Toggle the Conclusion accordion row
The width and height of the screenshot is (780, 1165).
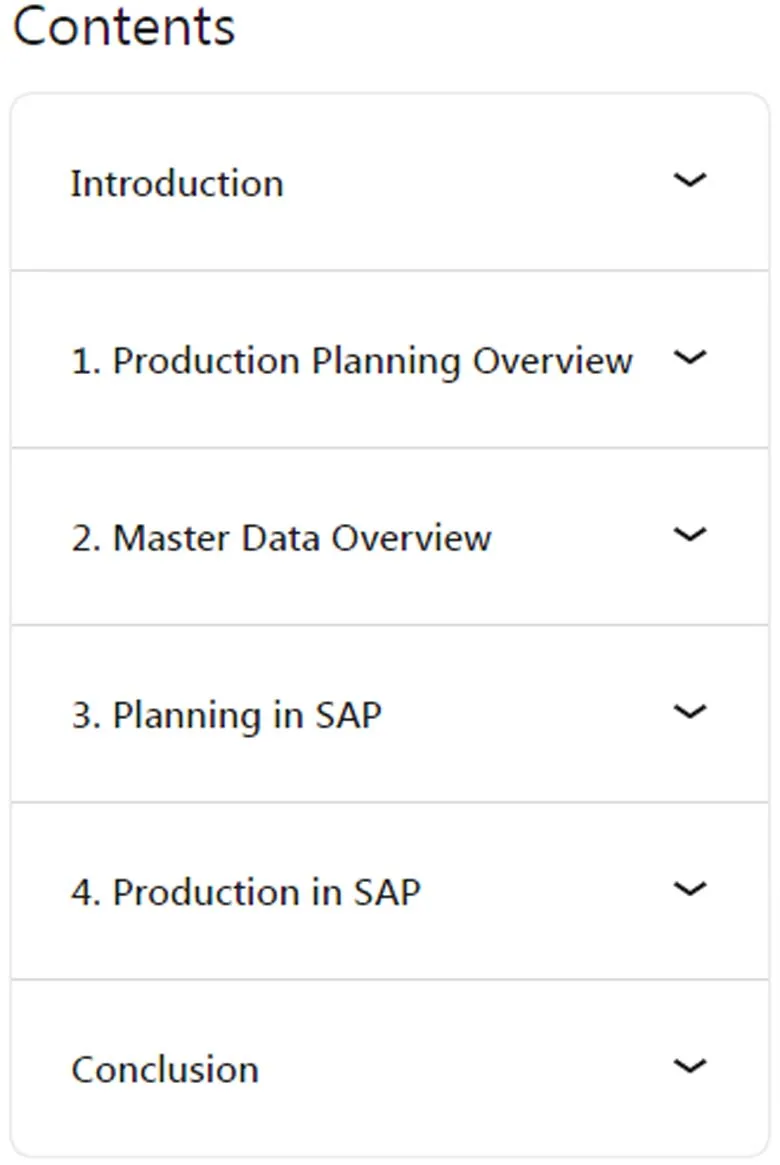point(390,1068)
